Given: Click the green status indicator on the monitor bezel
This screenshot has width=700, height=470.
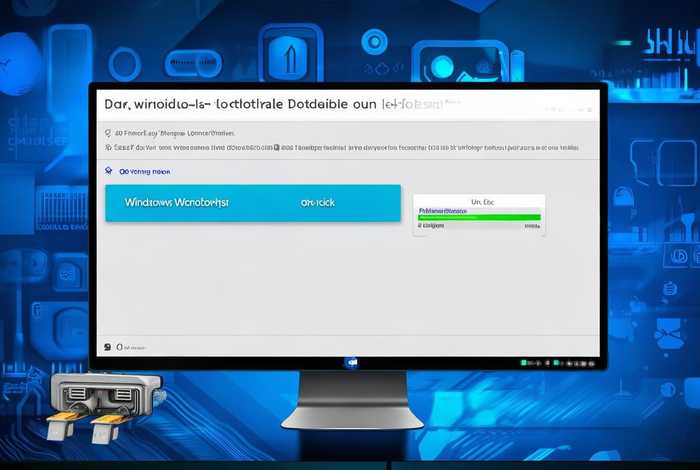Looking at the screenshot, I should tap(522, 362).
